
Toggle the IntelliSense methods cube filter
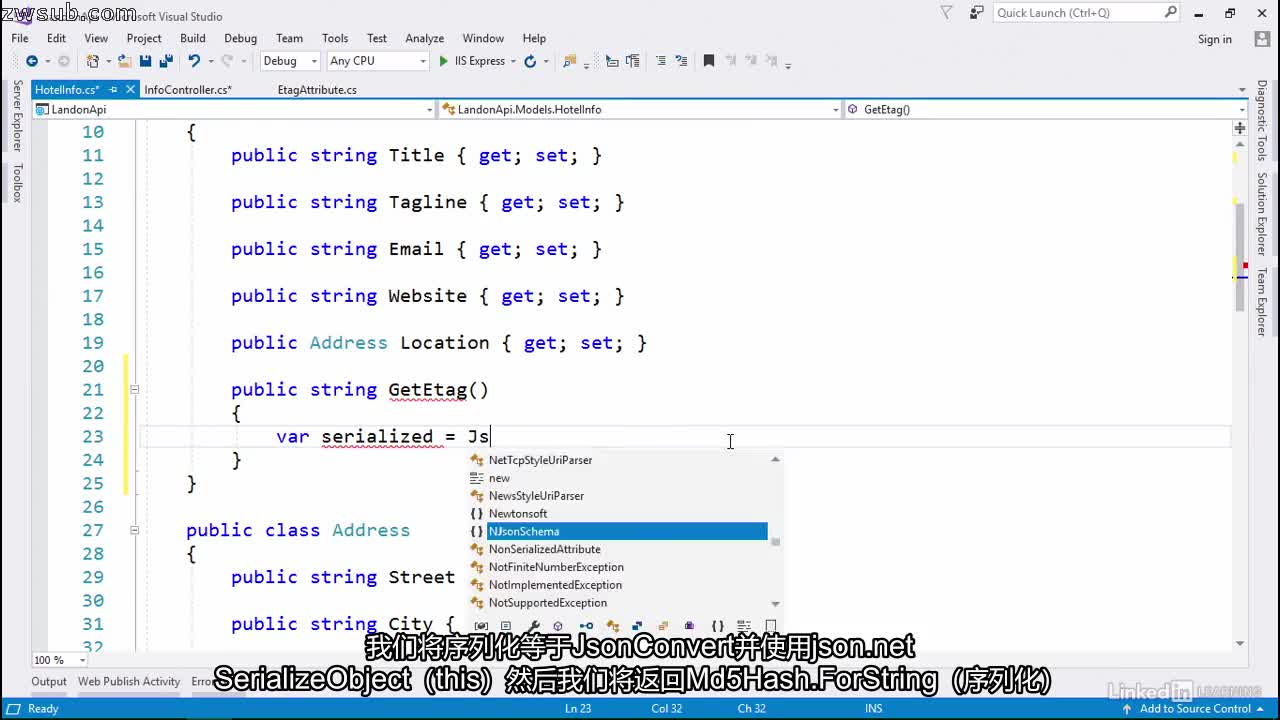[x=558, y=626]
